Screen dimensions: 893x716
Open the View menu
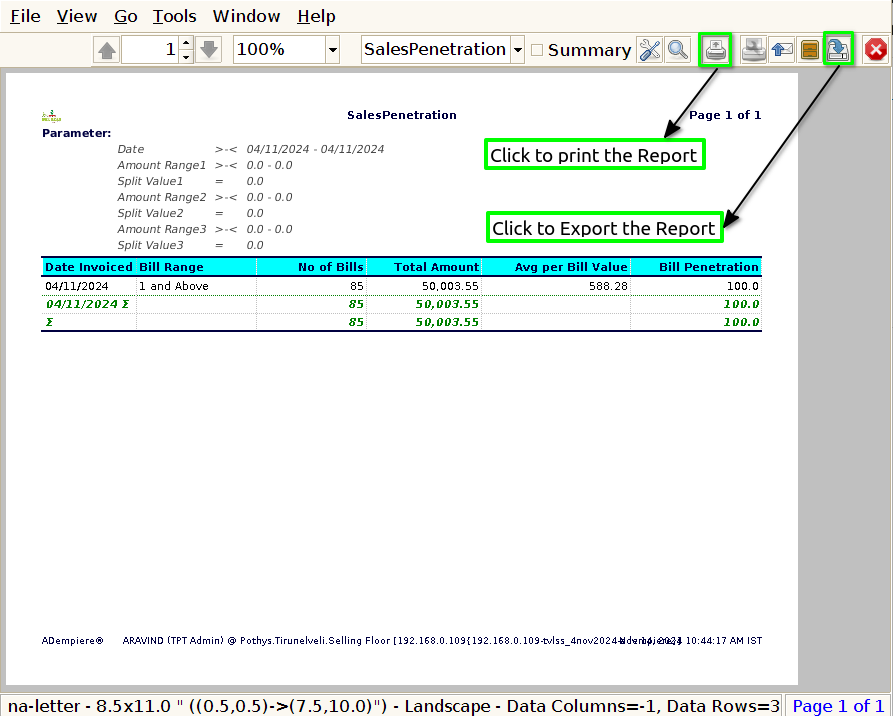click(x=77, y=17)
